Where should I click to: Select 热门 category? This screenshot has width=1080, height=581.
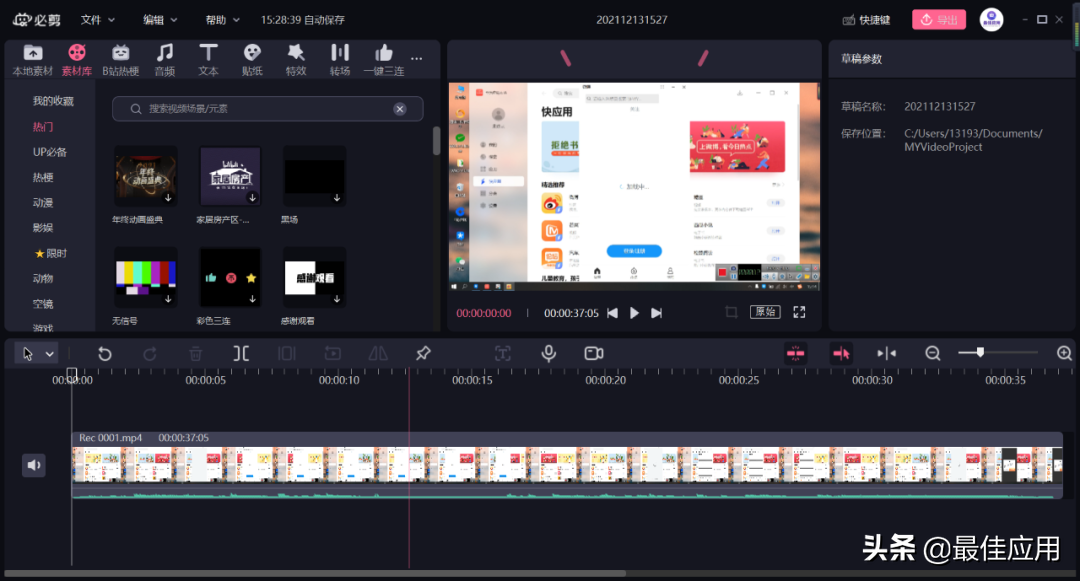[43, 127]
